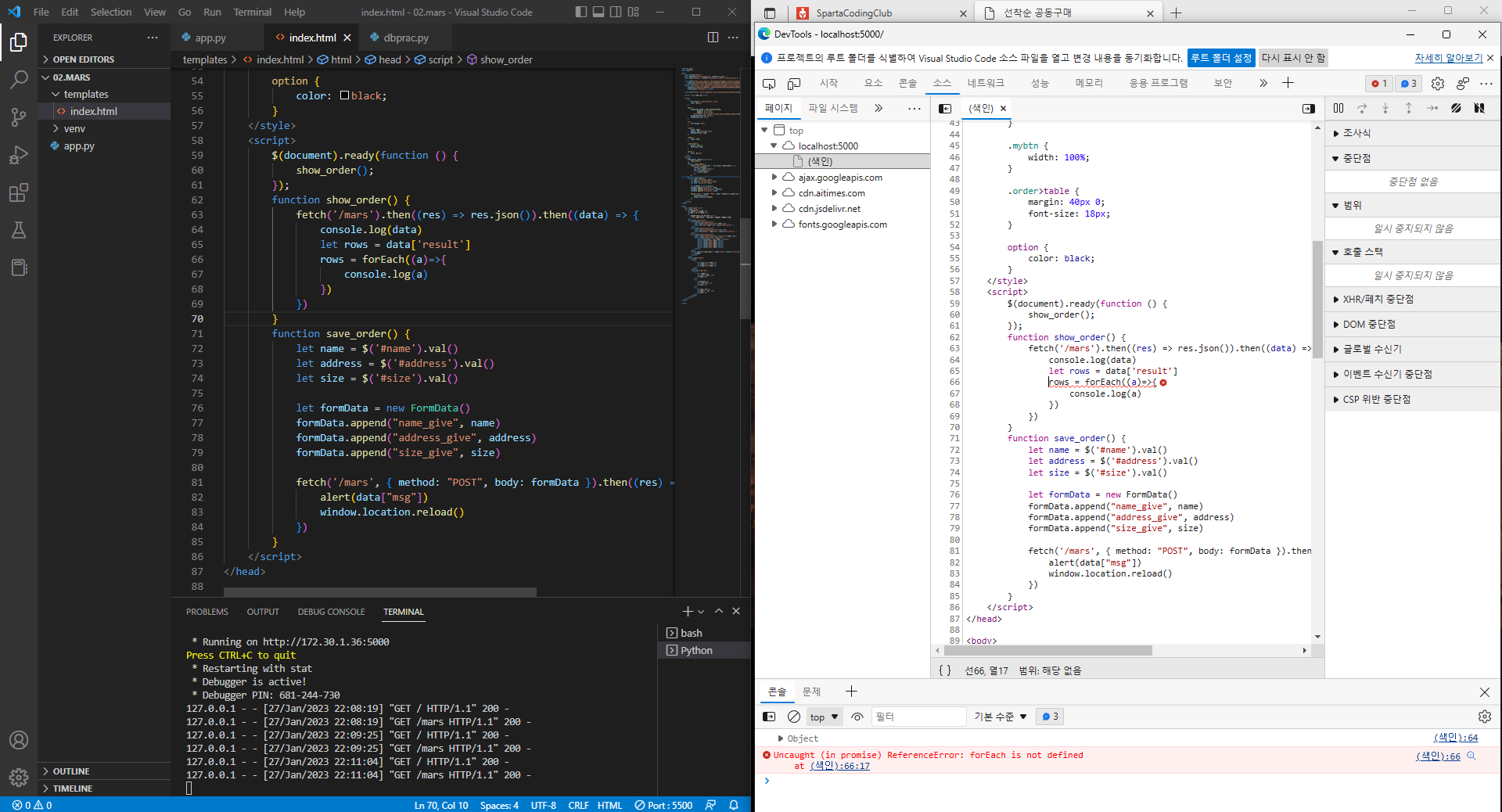Expand the Object log entry

click(x=780, y=738)
